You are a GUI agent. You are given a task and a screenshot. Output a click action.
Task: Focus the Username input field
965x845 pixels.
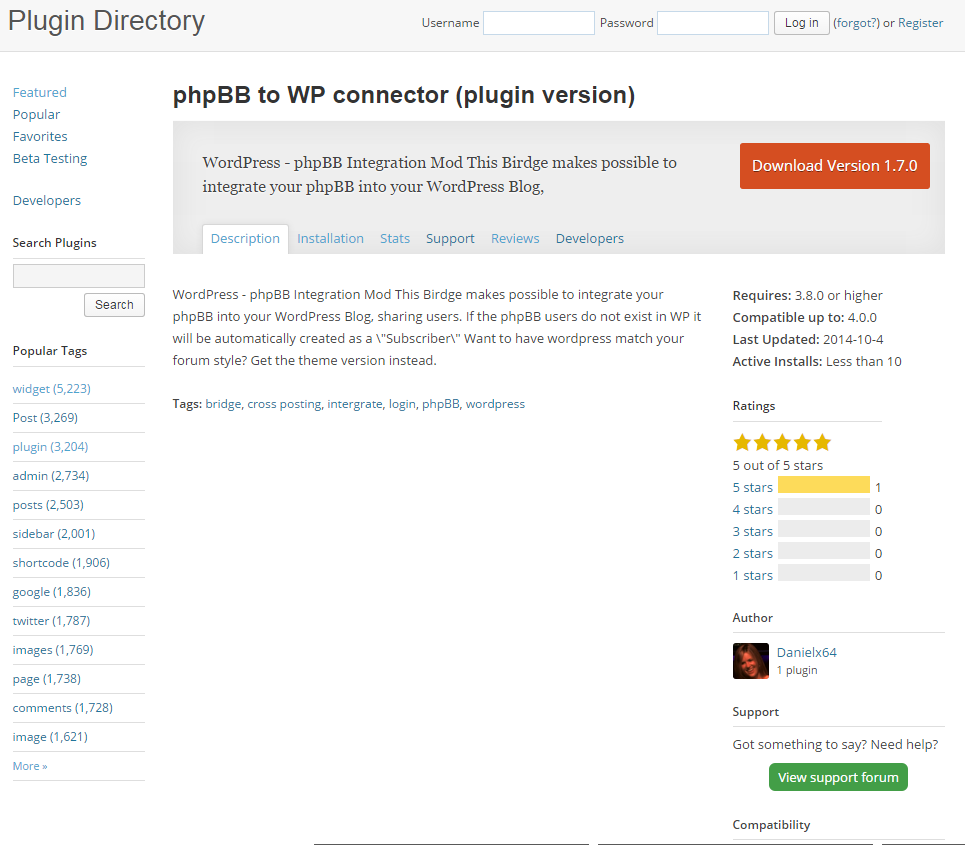(539, 23)
